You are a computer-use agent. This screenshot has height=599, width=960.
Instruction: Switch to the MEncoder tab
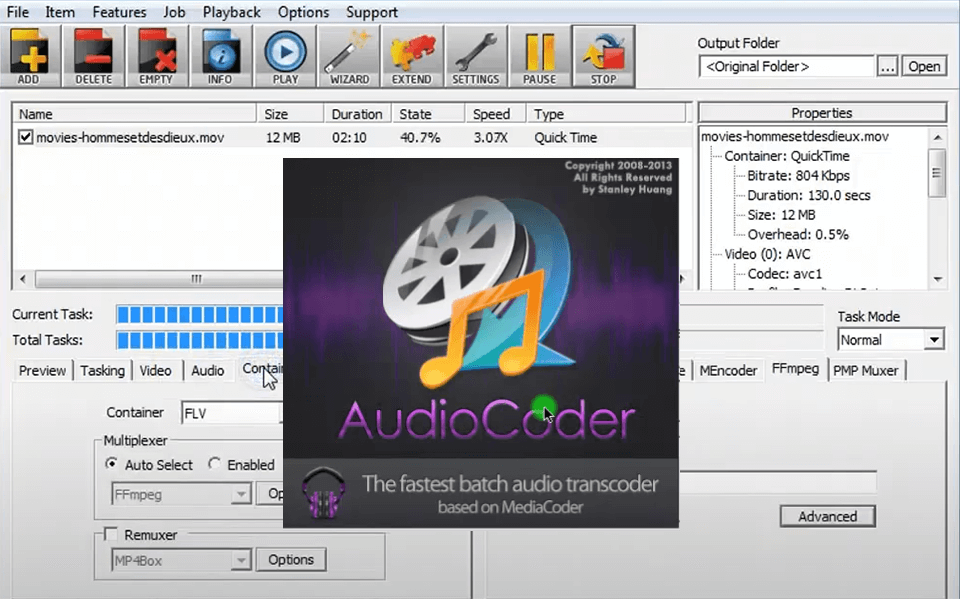pyautogui.click(x=728, y=371)
